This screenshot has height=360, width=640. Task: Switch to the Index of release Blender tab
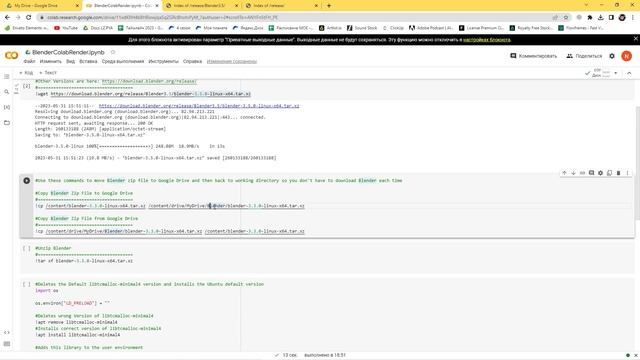[202, 6]
